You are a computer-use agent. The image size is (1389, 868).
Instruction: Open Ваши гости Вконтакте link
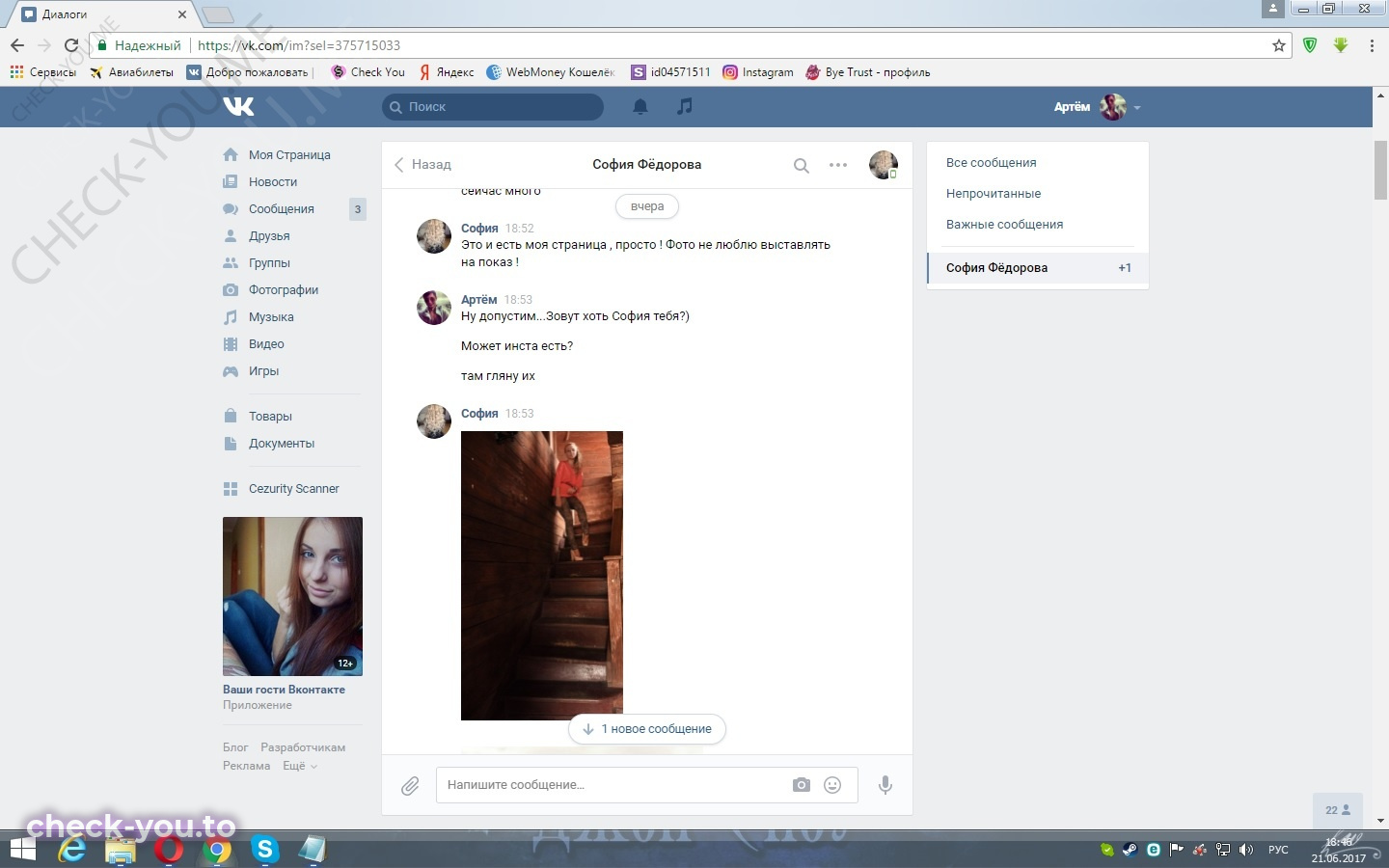pyautogui.click(x=284, y=690)
